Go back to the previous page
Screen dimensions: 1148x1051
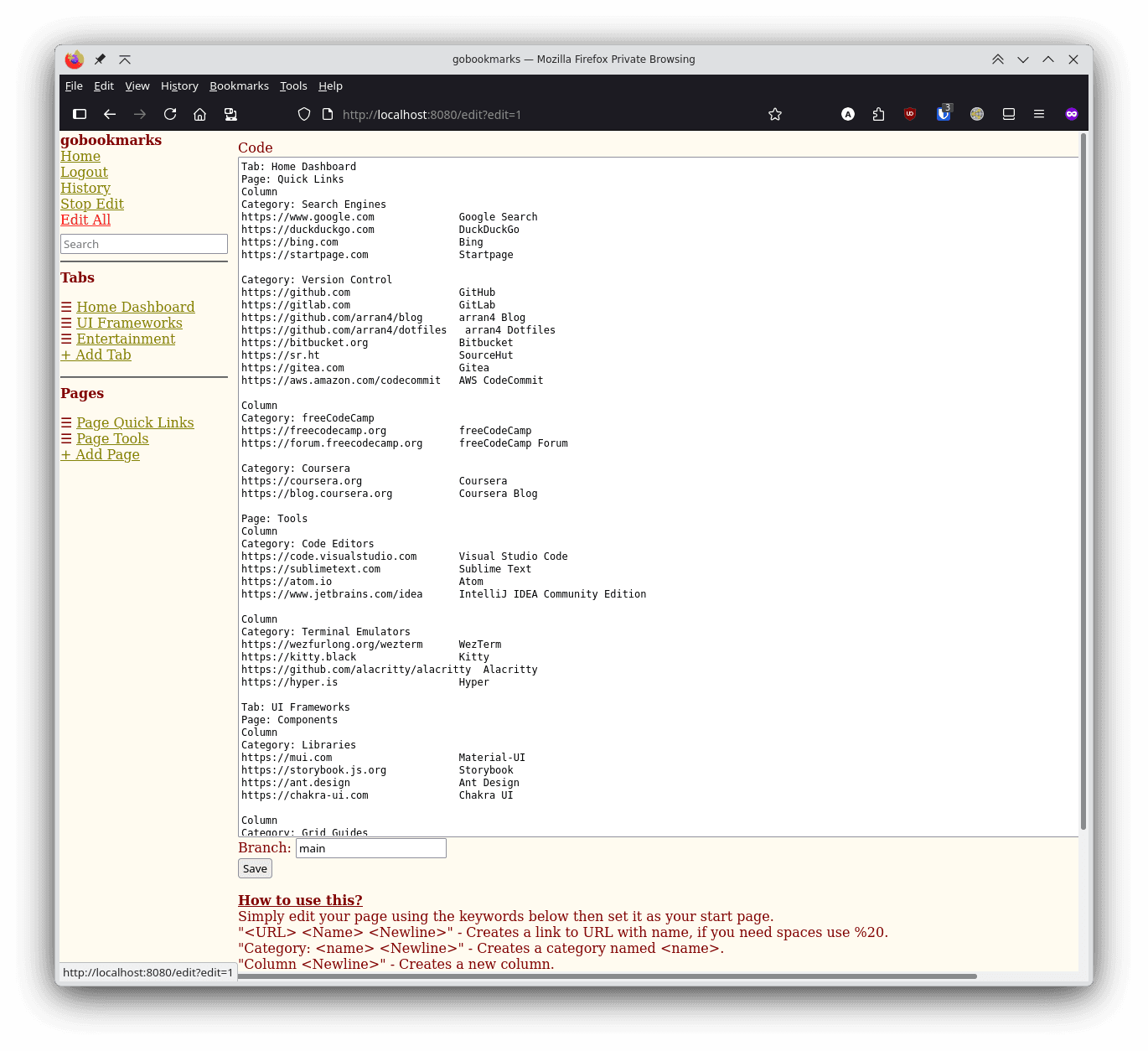pyautogui.click(x=110, y=114)
